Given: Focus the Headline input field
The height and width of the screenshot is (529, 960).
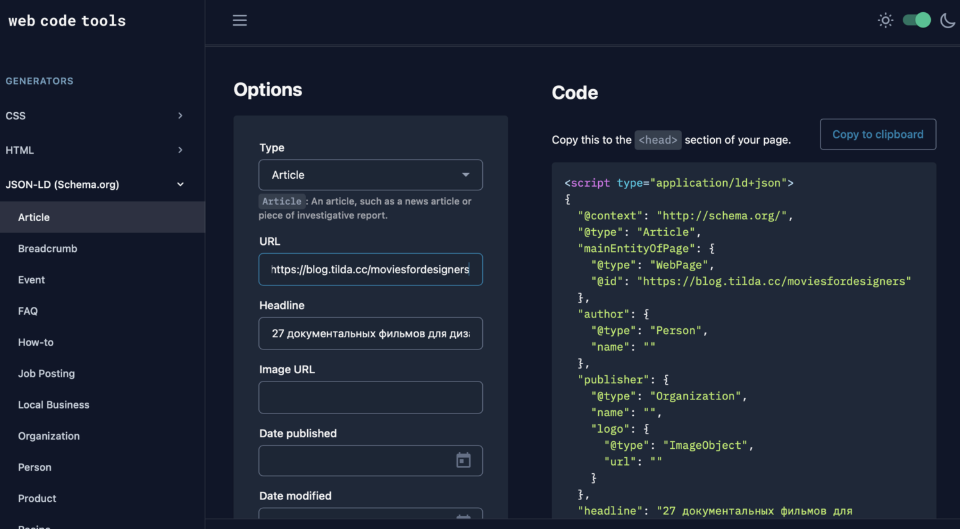Looking at the screenshot, I should [370, 333].
